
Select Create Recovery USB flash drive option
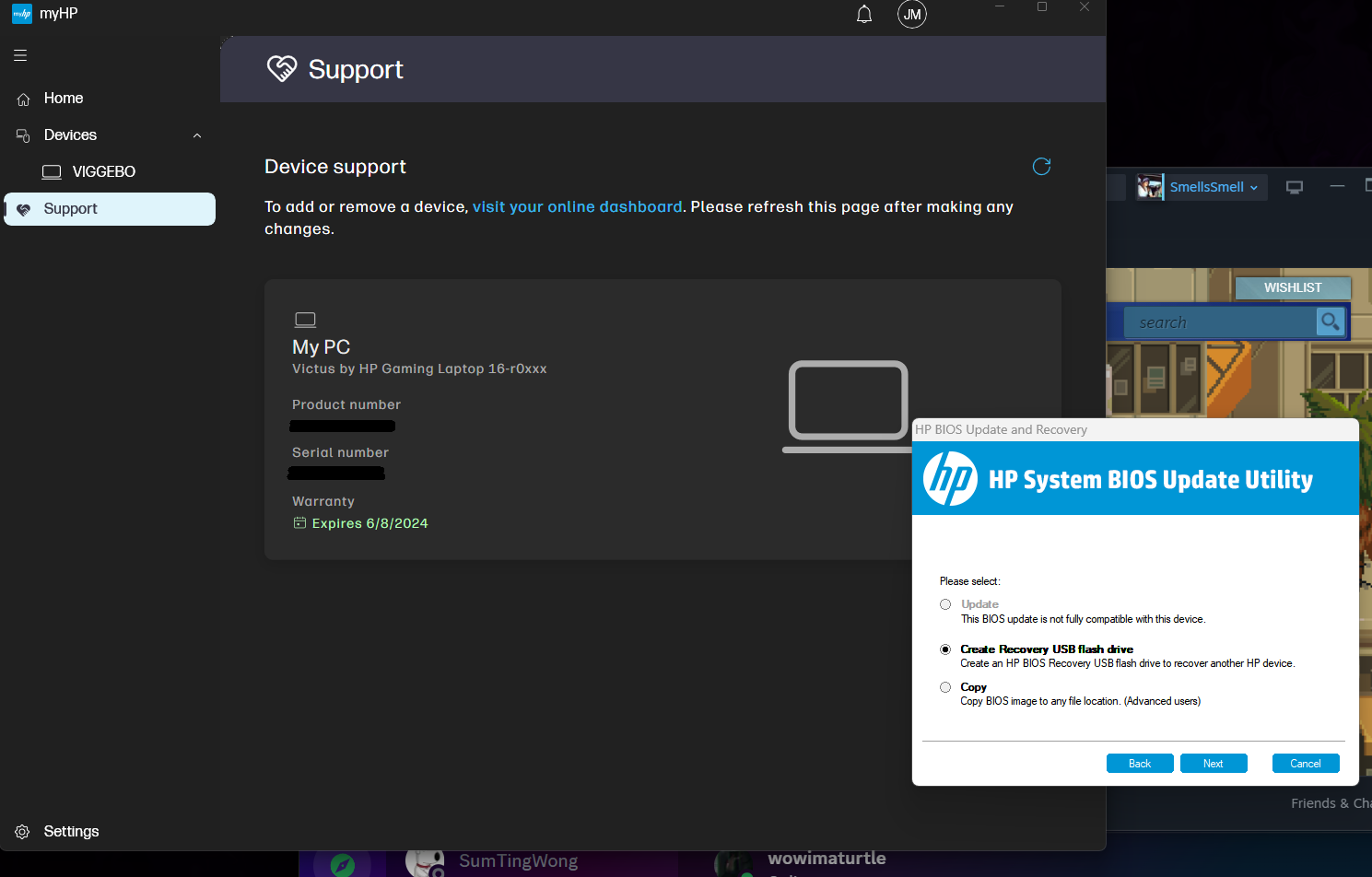point(945,649)
